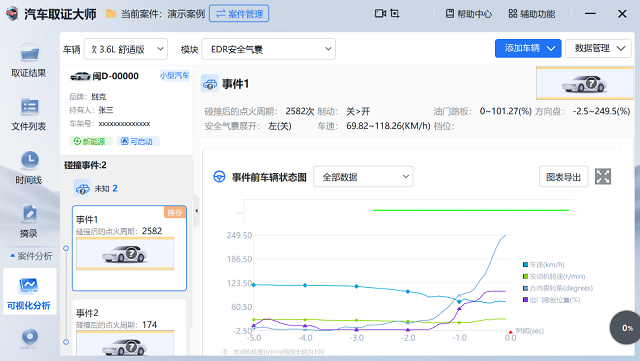The height and width of the screenshot is (361, 640).
Task: Click the 当前案件 folder icon
Action: (111, 13)
